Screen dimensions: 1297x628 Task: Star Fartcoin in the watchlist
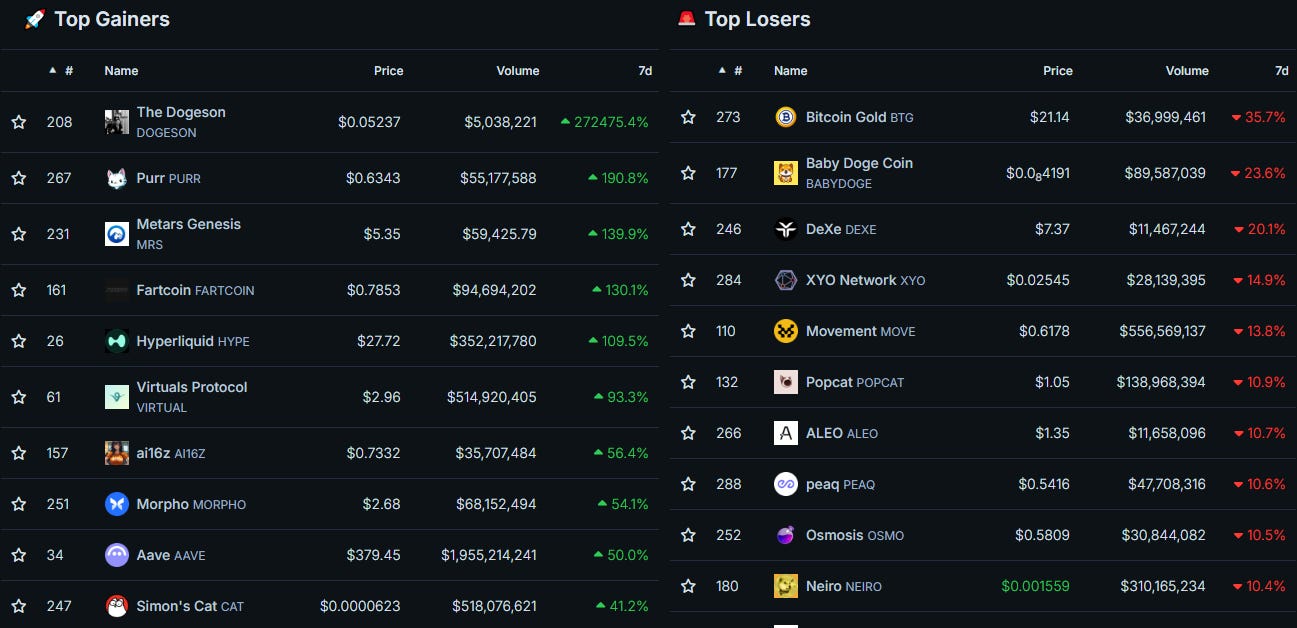tap(18, 290)
